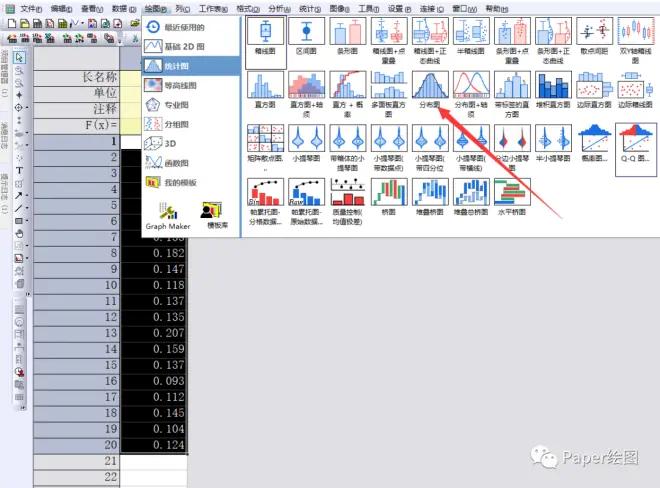The image size is (660, 488).
Task: Select 帕累托图-原始数据 Pareto raw chart
Action: [306, 201]
